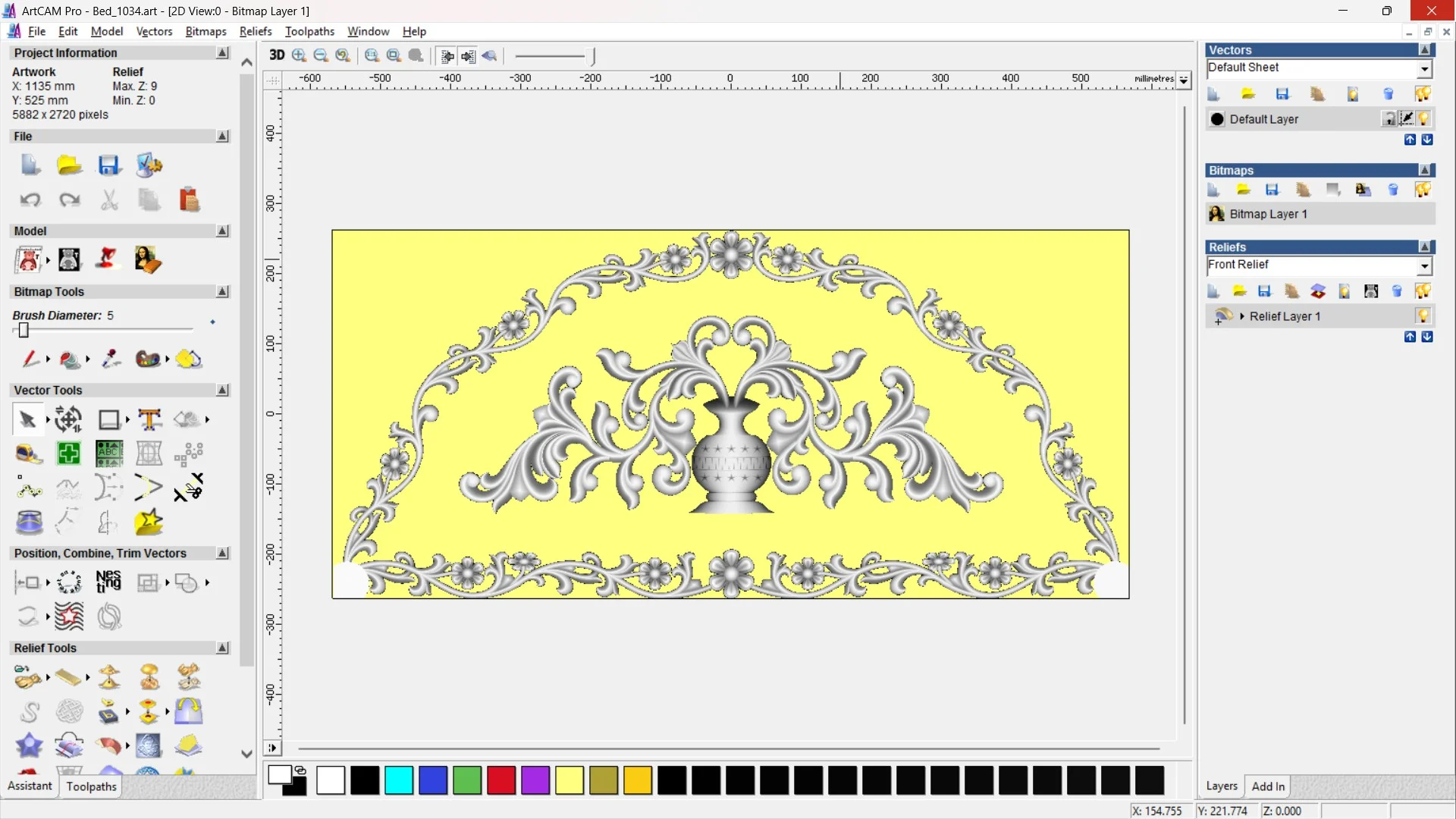Toggle Default Layer lock icon
The height and width of the screenshot is (819, 1456).
pyautogui.click(x=1389, y=119)
